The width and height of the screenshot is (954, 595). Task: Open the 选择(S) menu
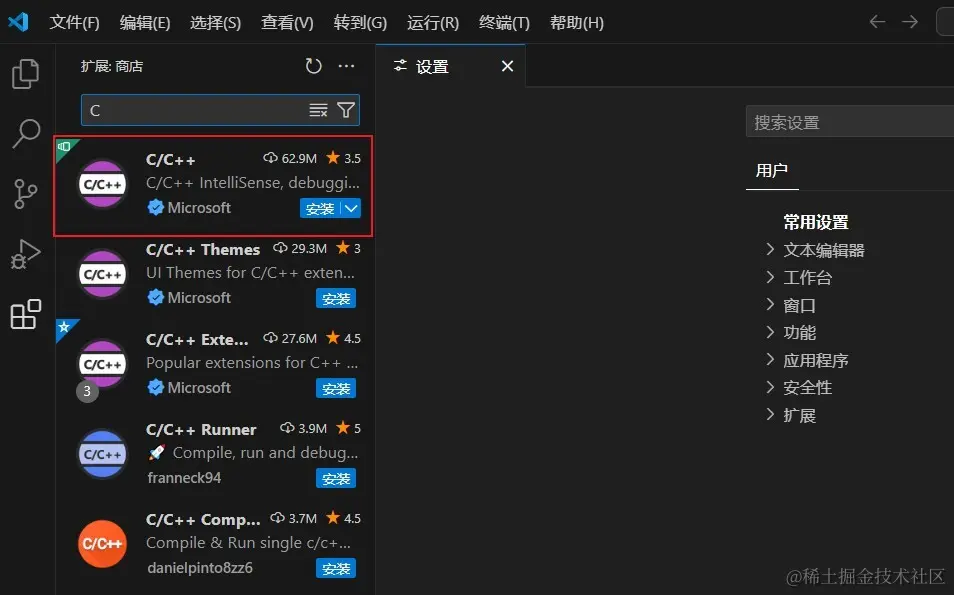(x=215, y=23)
